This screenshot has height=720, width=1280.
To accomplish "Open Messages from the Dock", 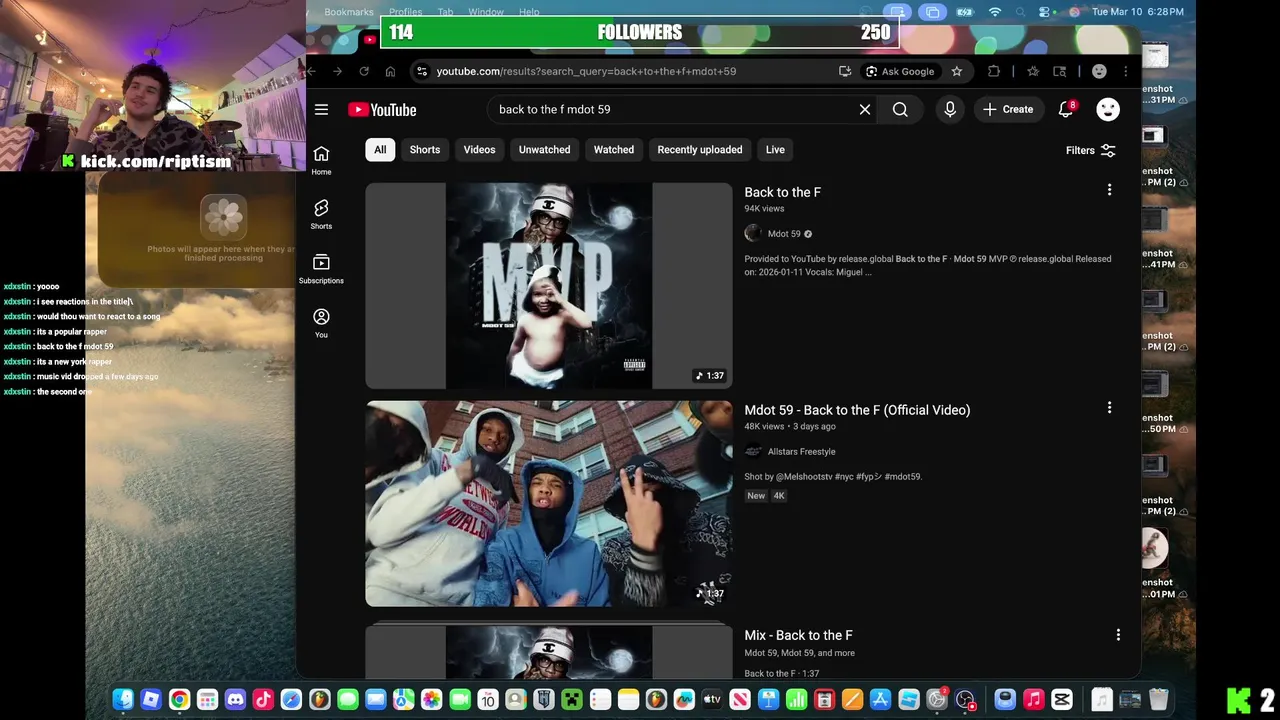I will click(347, 700).
